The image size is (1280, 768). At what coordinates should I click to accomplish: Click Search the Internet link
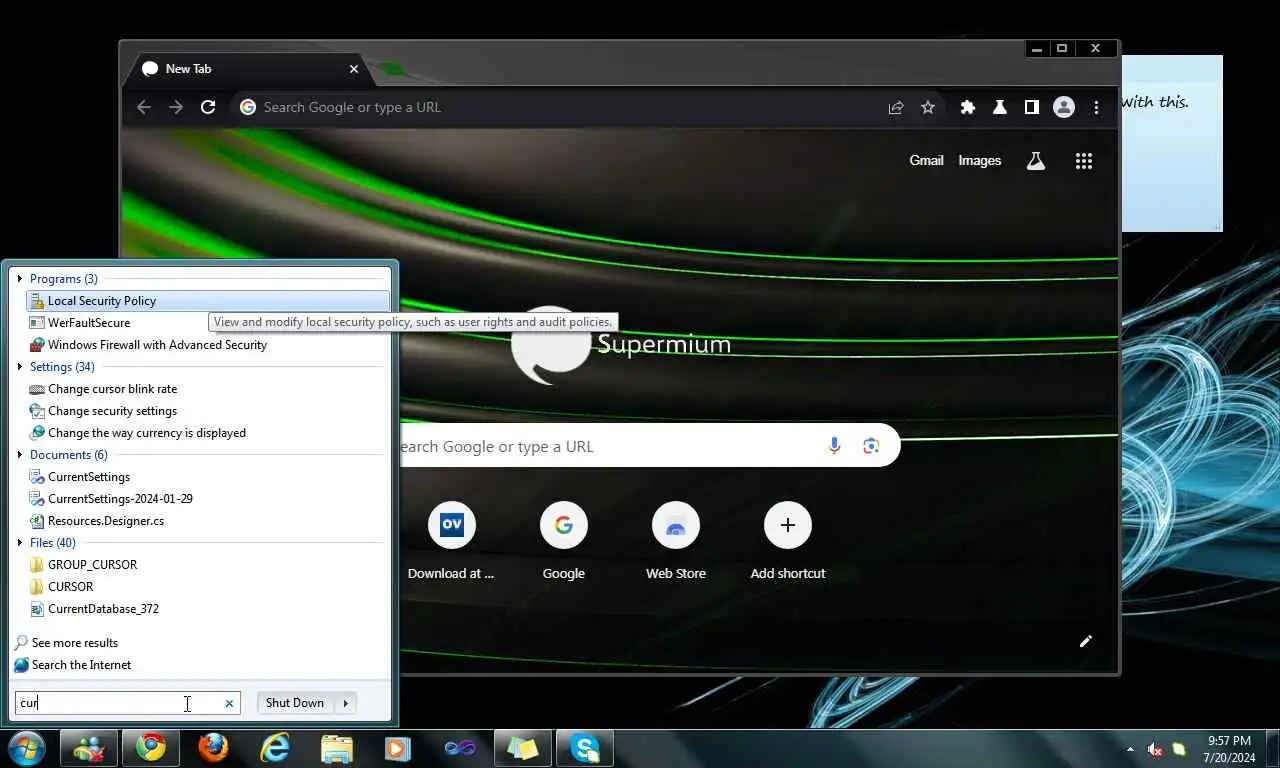click(73, 665)
